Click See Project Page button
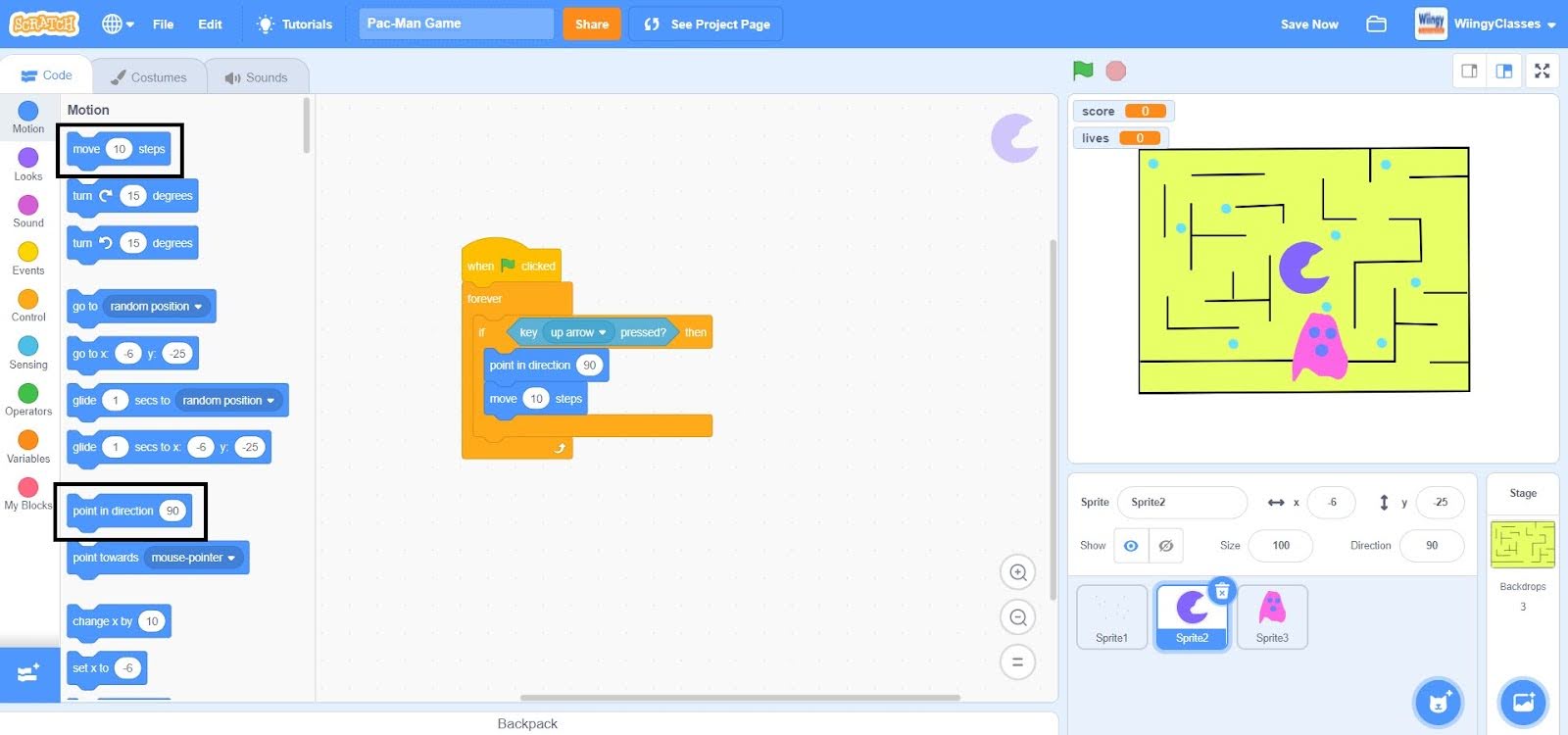Image resolution: width=1568 pixels, height=735 pixels. point(706,24)
